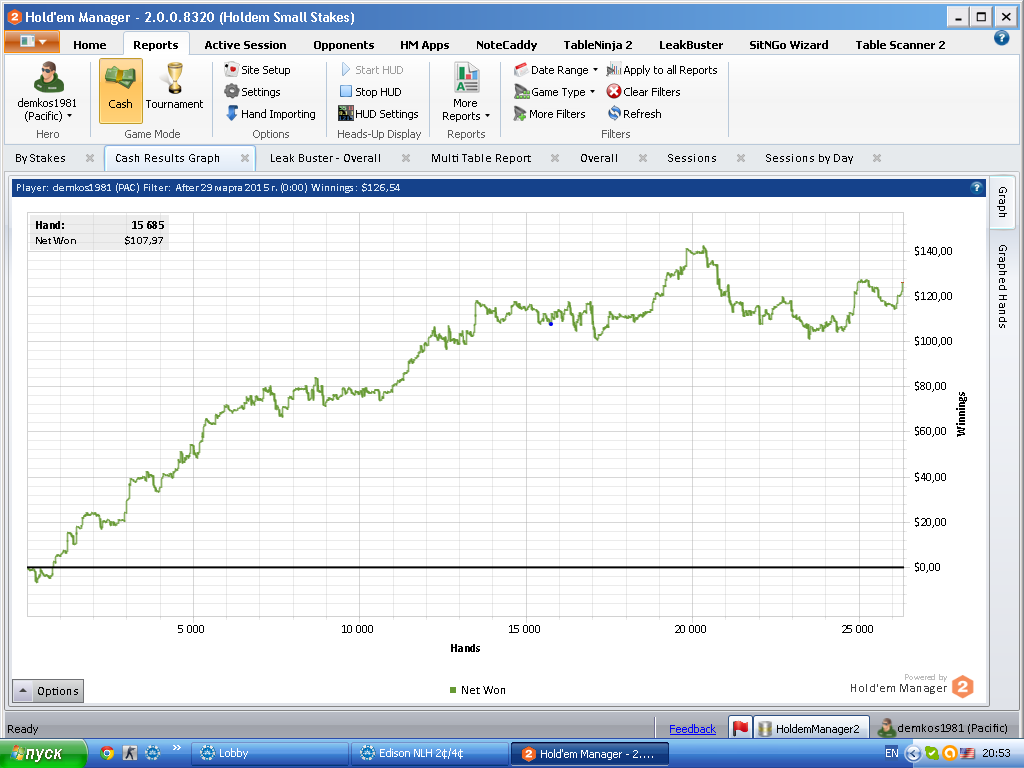
Task: Open Settings gear option
Action: 252,92
